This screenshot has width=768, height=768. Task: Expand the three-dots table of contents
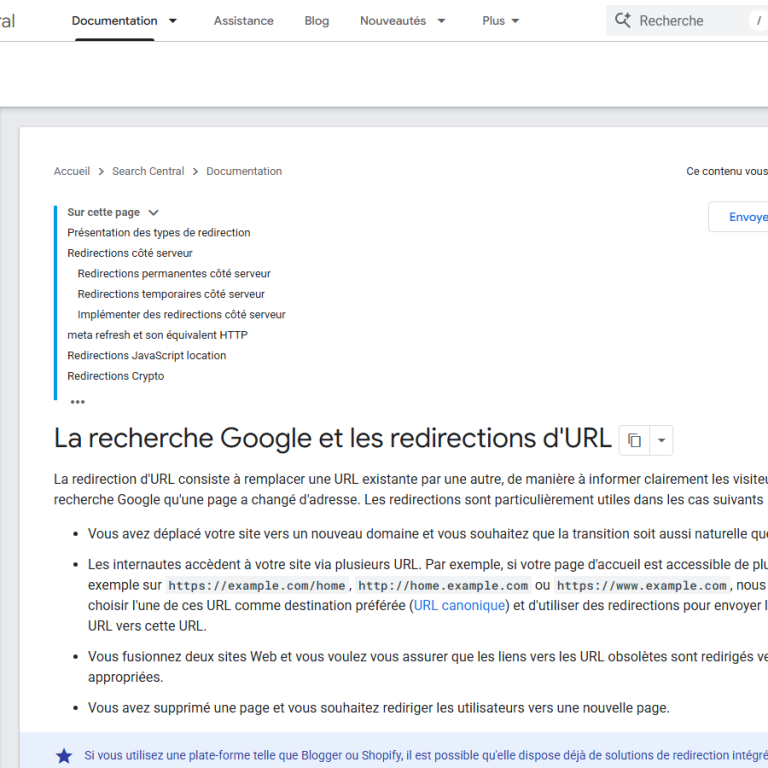77,402
